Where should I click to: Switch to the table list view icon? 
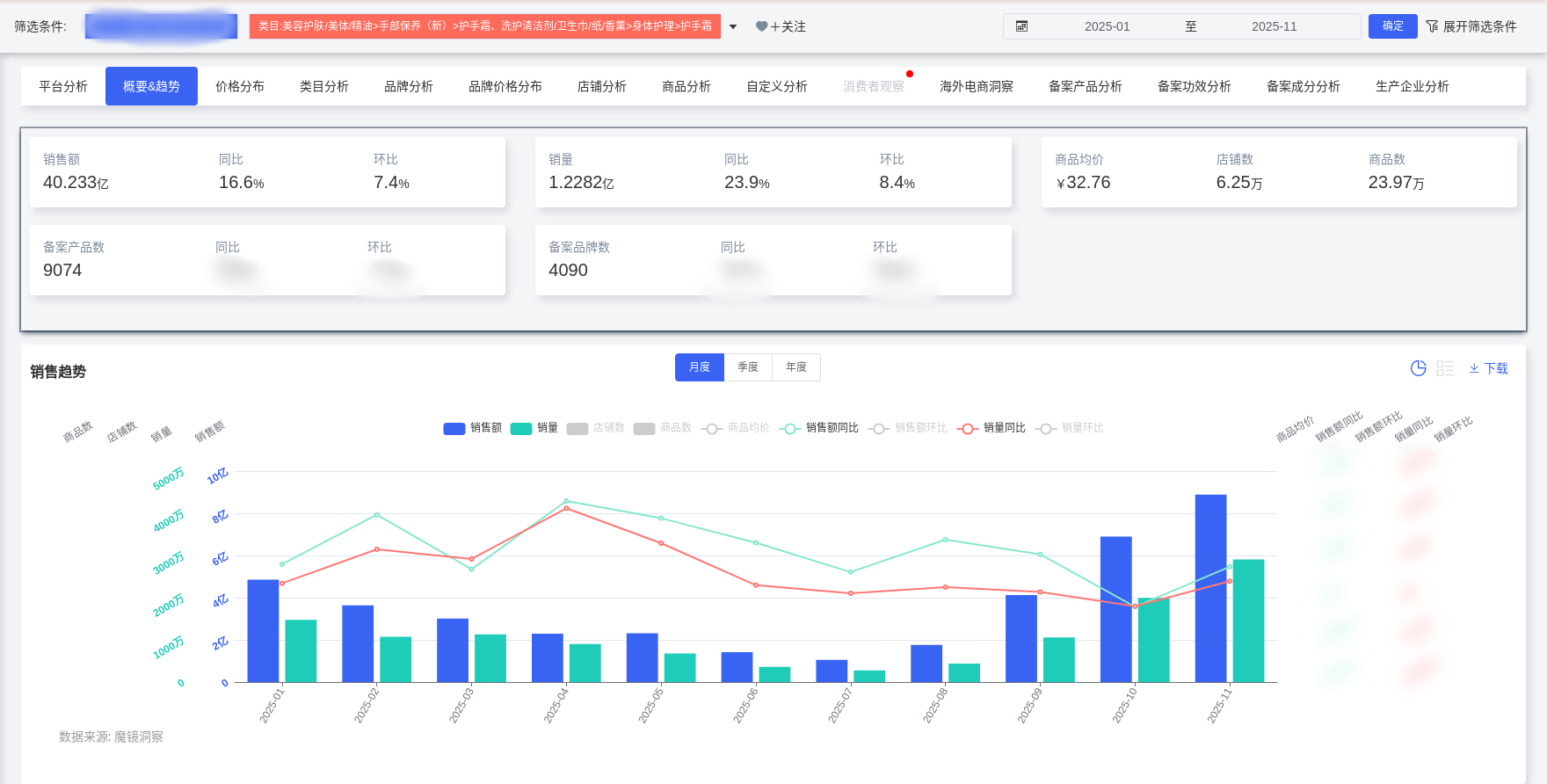click(1445, 368)
